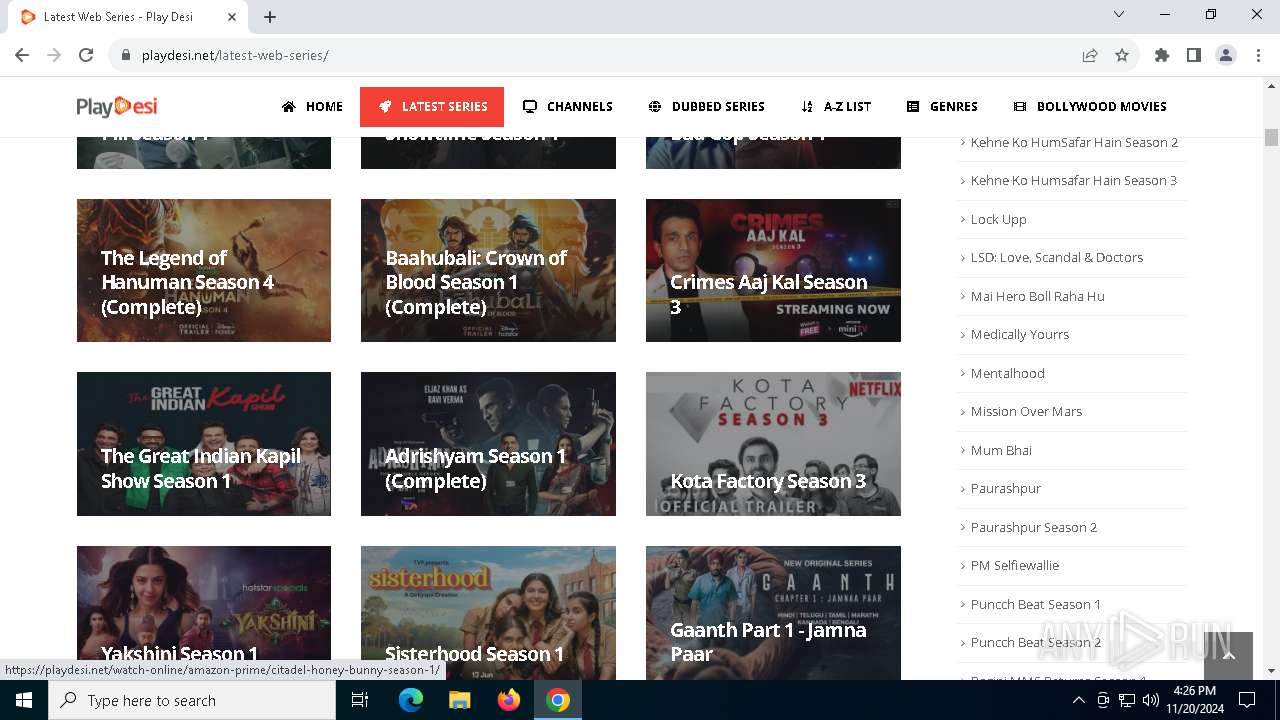Open the HOME menu item
This screenshot has height=720, width=1280.
pyautogui.click(x=312, y=106)
